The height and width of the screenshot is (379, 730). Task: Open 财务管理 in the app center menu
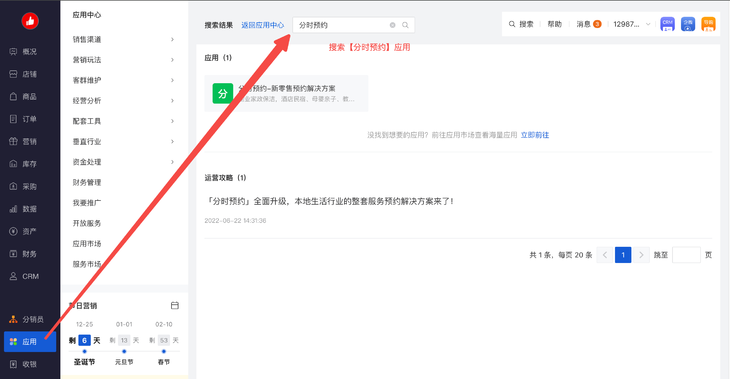(87, 183)
